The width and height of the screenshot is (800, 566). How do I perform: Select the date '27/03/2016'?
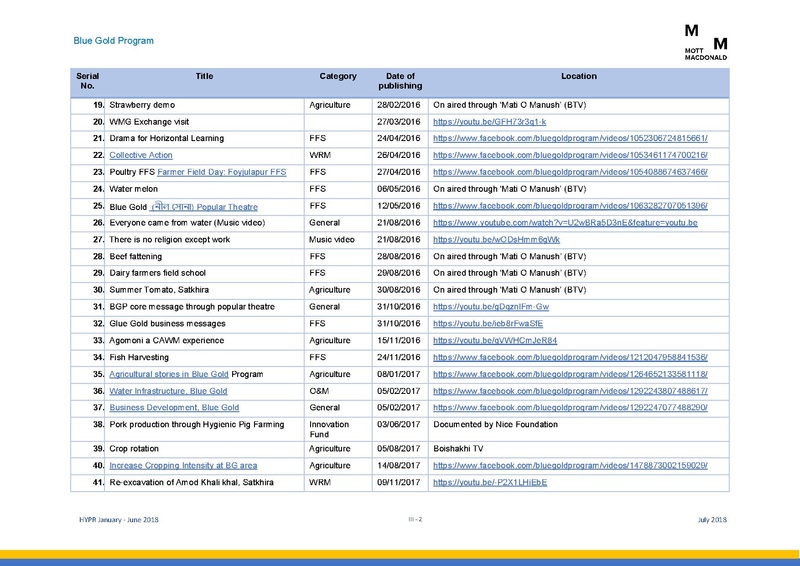pos(398,121)
